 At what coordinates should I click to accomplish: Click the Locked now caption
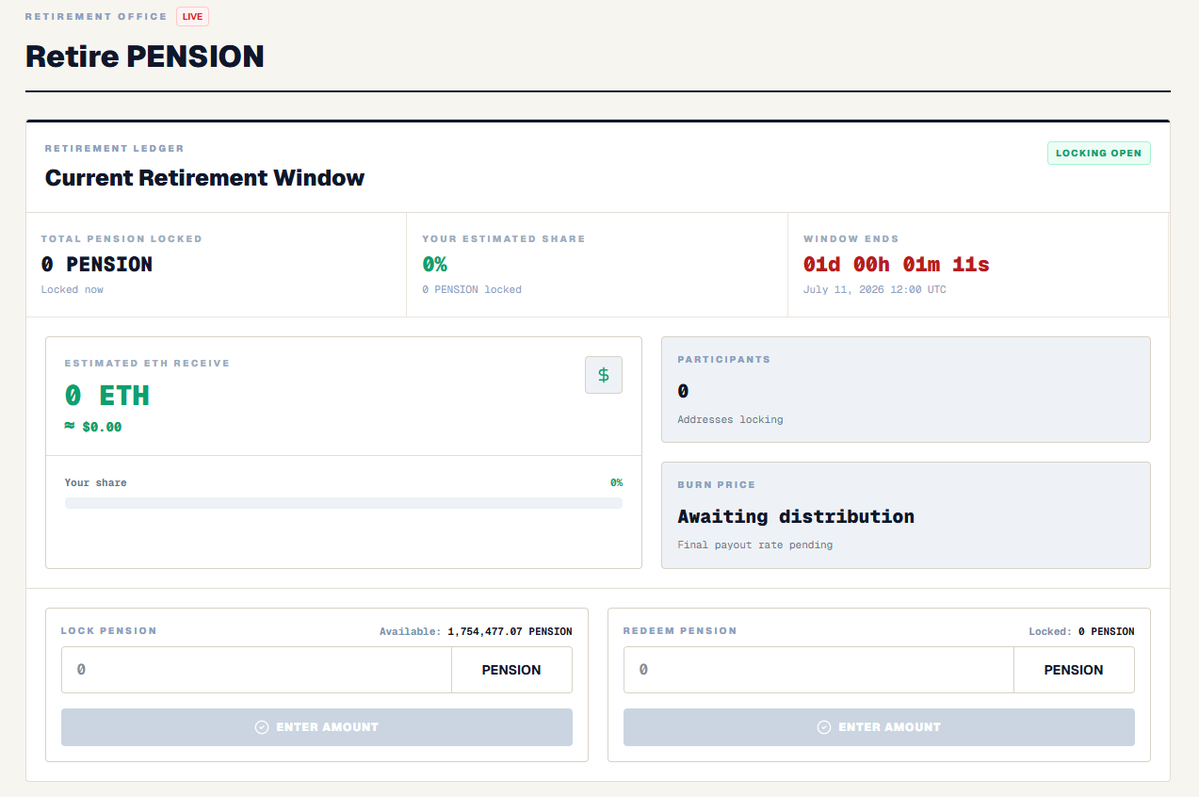point(72,289)
